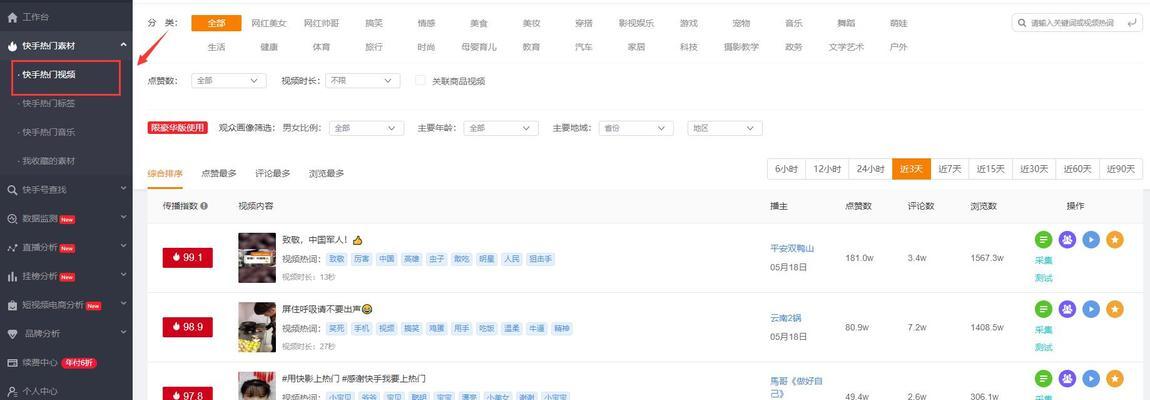Click the person icon beside 个人中心
Viewport: 1150px width, 400px height.
coord(12,391)
